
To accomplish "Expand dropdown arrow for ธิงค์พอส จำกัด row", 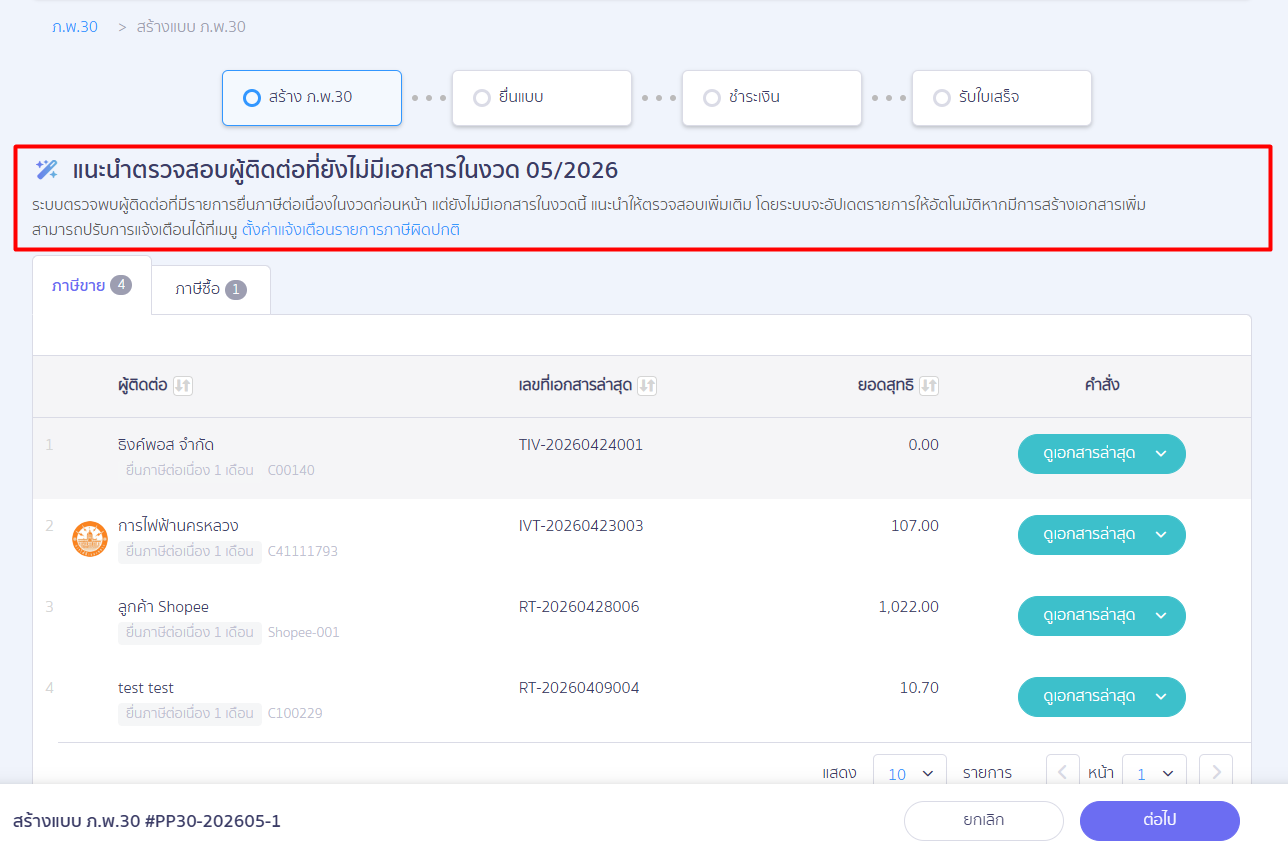I will [x=1161, y=454].
